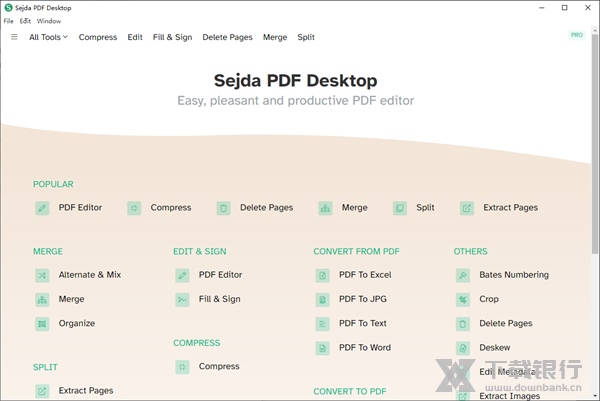Click Compress icon under Popular

point(134,208)
